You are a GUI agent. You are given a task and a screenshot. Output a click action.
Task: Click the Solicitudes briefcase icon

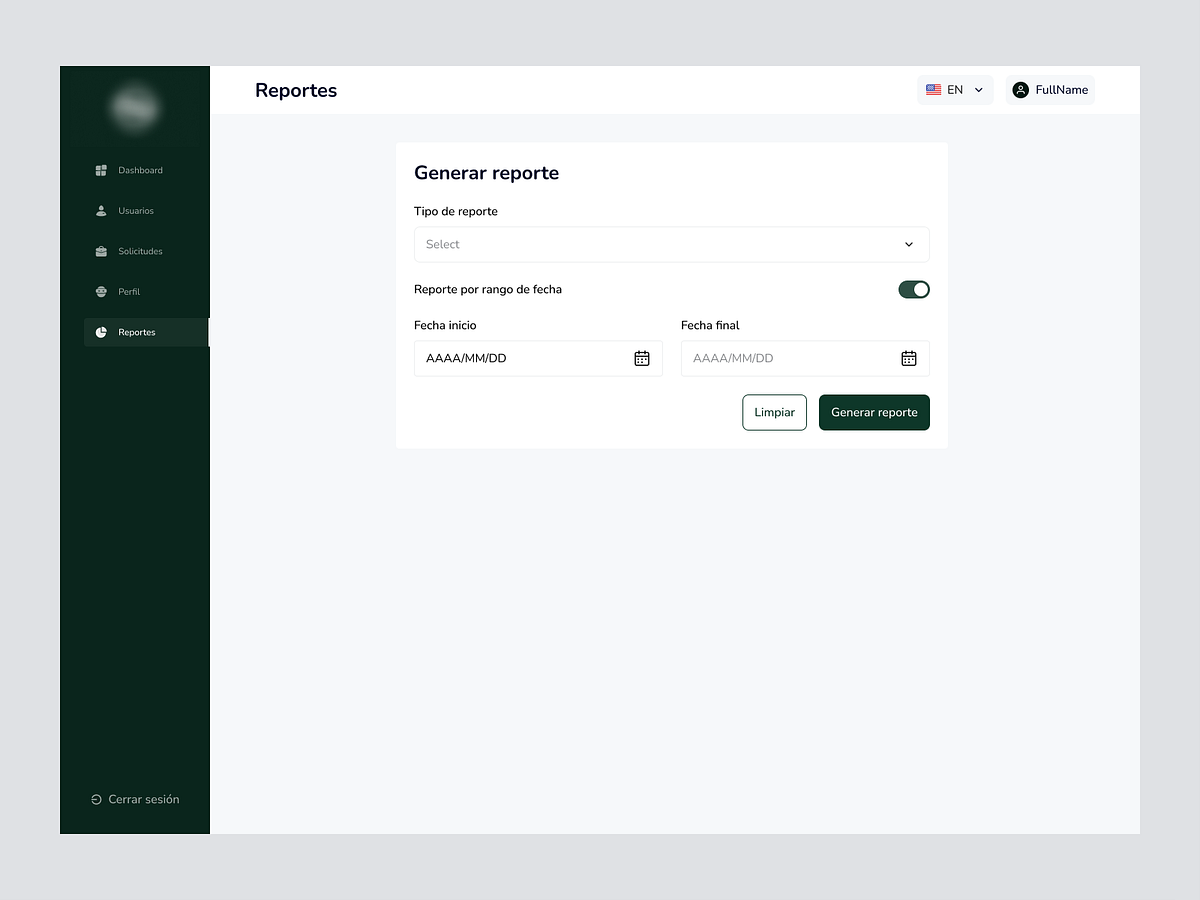click(x=101, y=251)
